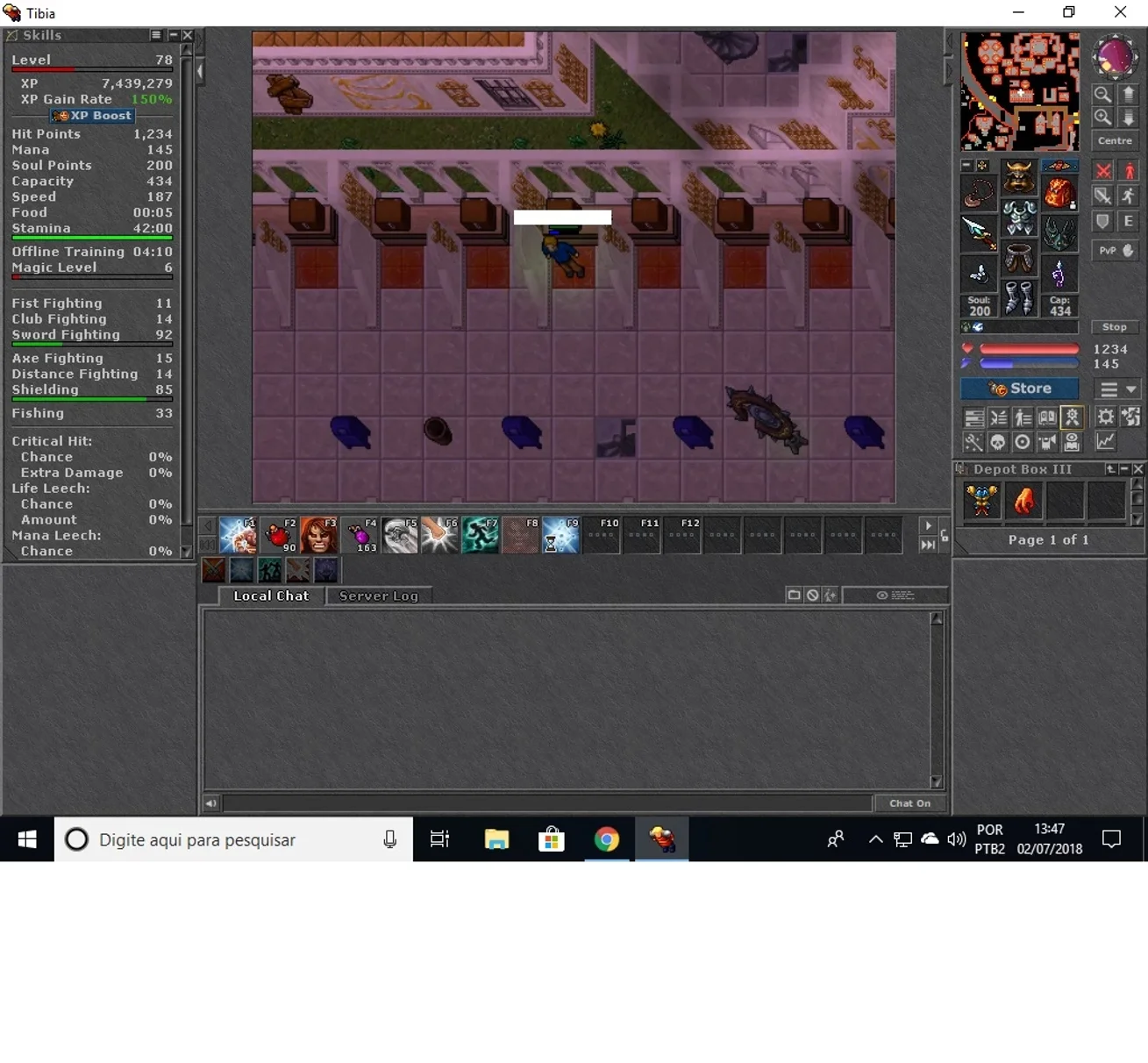This screenshot has width=1148, height=1063.
Task: Open File Explorer from taskbar
Action: tap(496, 839)
